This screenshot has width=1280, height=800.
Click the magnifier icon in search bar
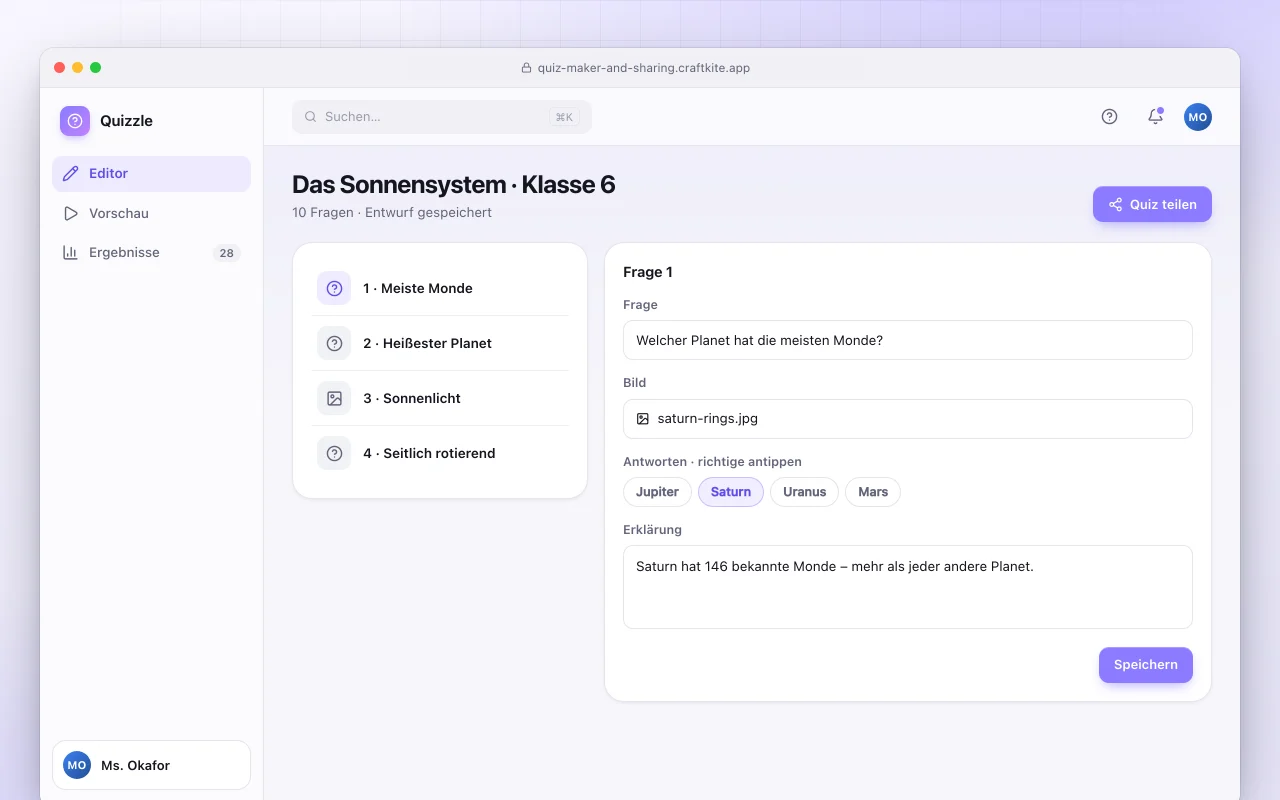tap(311, 117)
